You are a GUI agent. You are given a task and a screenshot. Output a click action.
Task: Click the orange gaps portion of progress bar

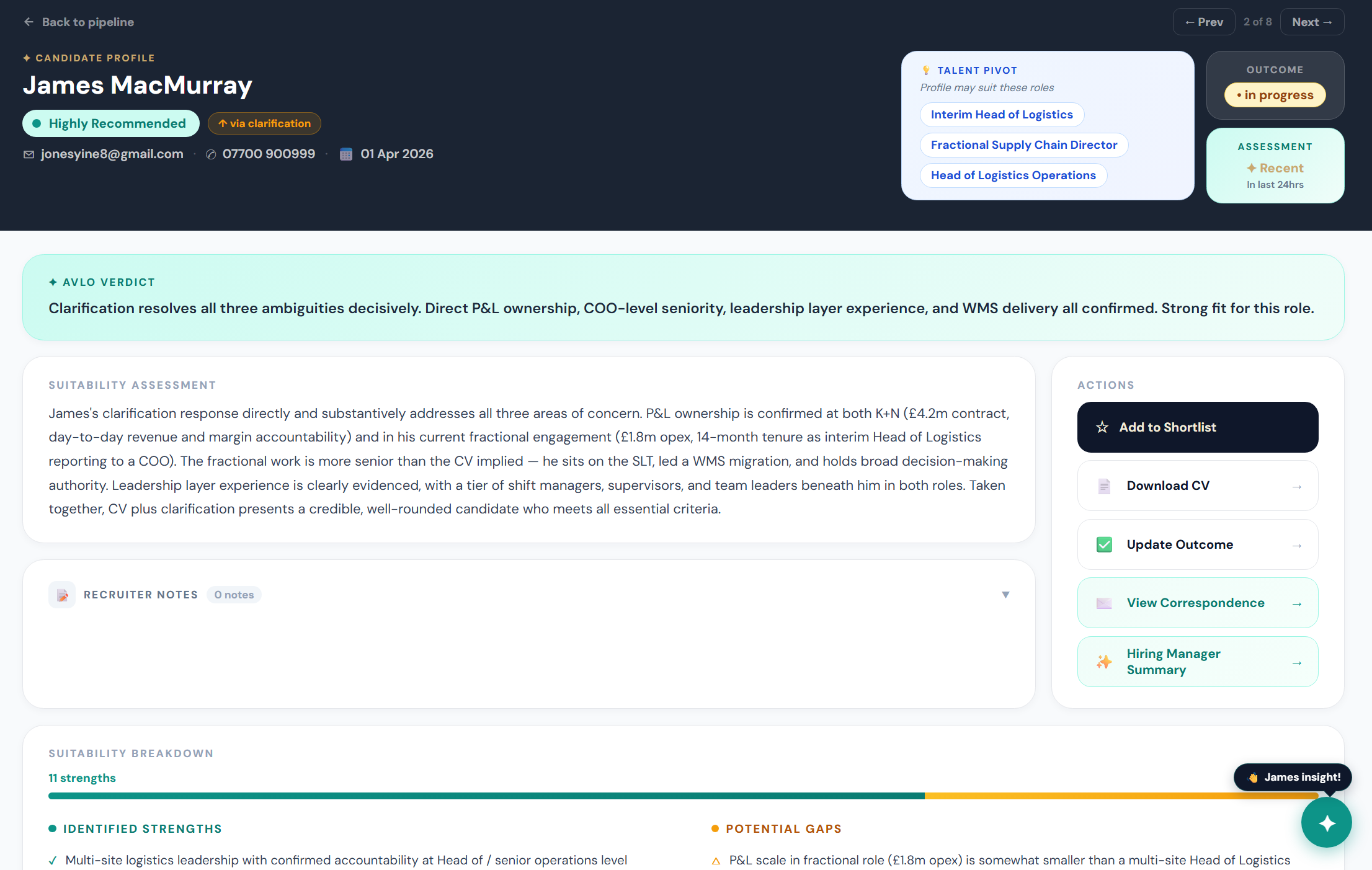coord(1121,796)
